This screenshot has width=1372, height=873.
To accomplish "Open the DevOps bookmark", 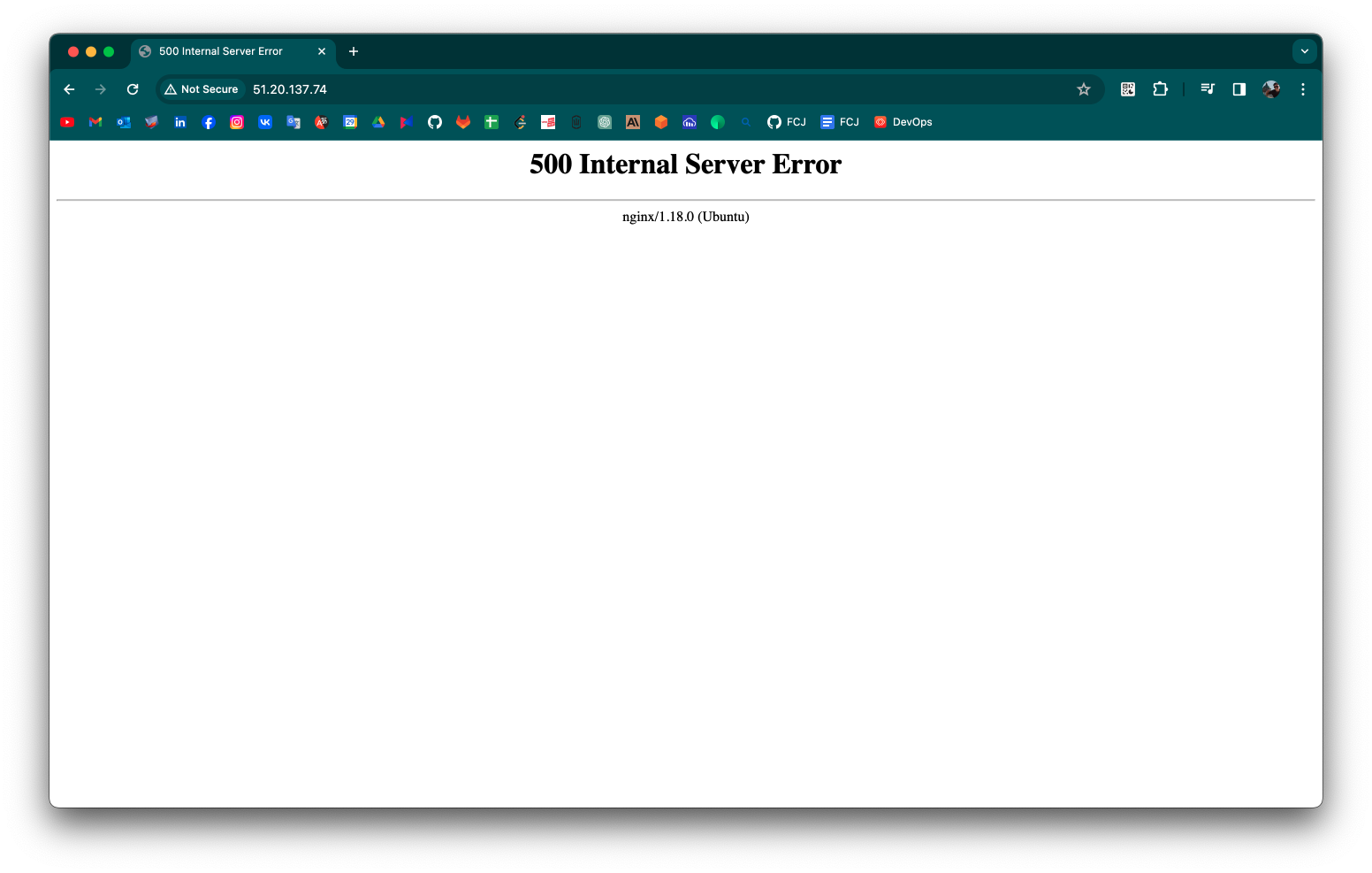I will point(903,122).
